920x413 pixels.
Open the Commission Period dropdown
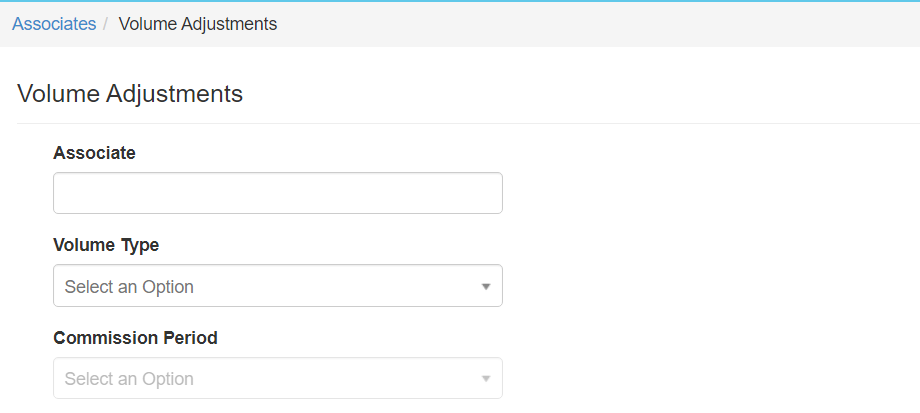[x=277, y=379]
